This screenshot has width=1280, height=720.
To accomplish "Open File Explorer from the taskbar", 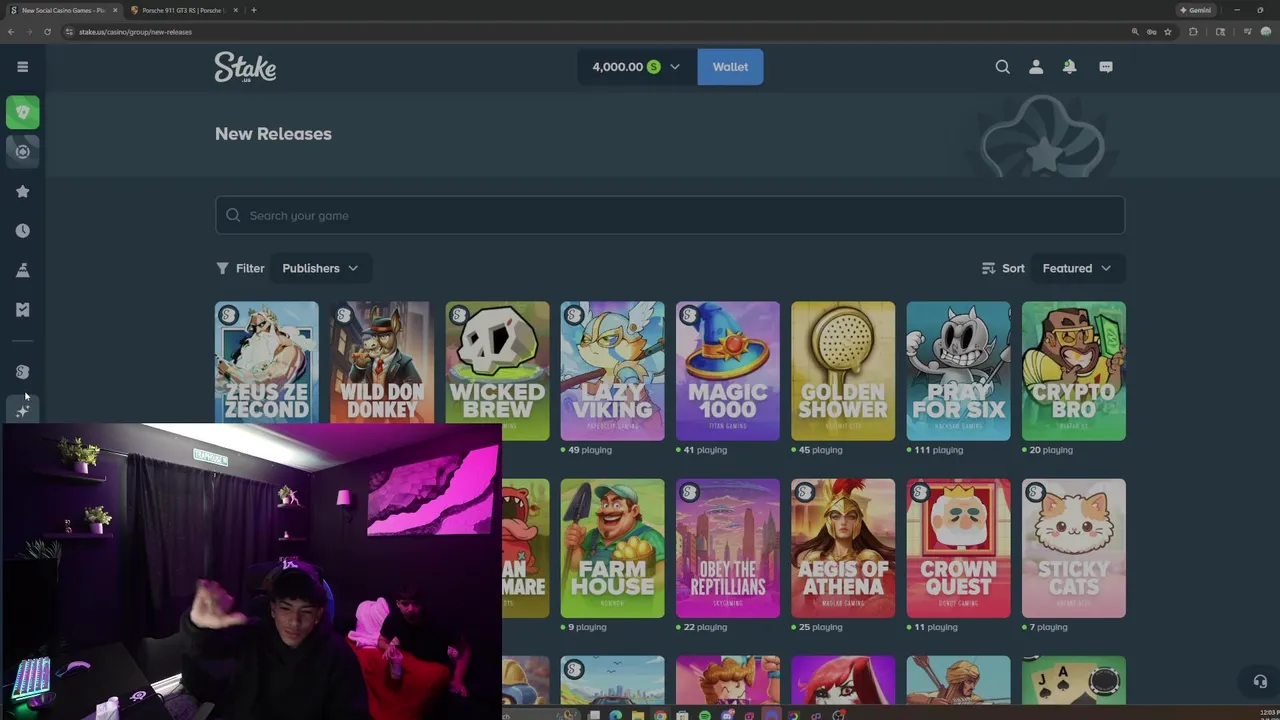I will 637,715.
